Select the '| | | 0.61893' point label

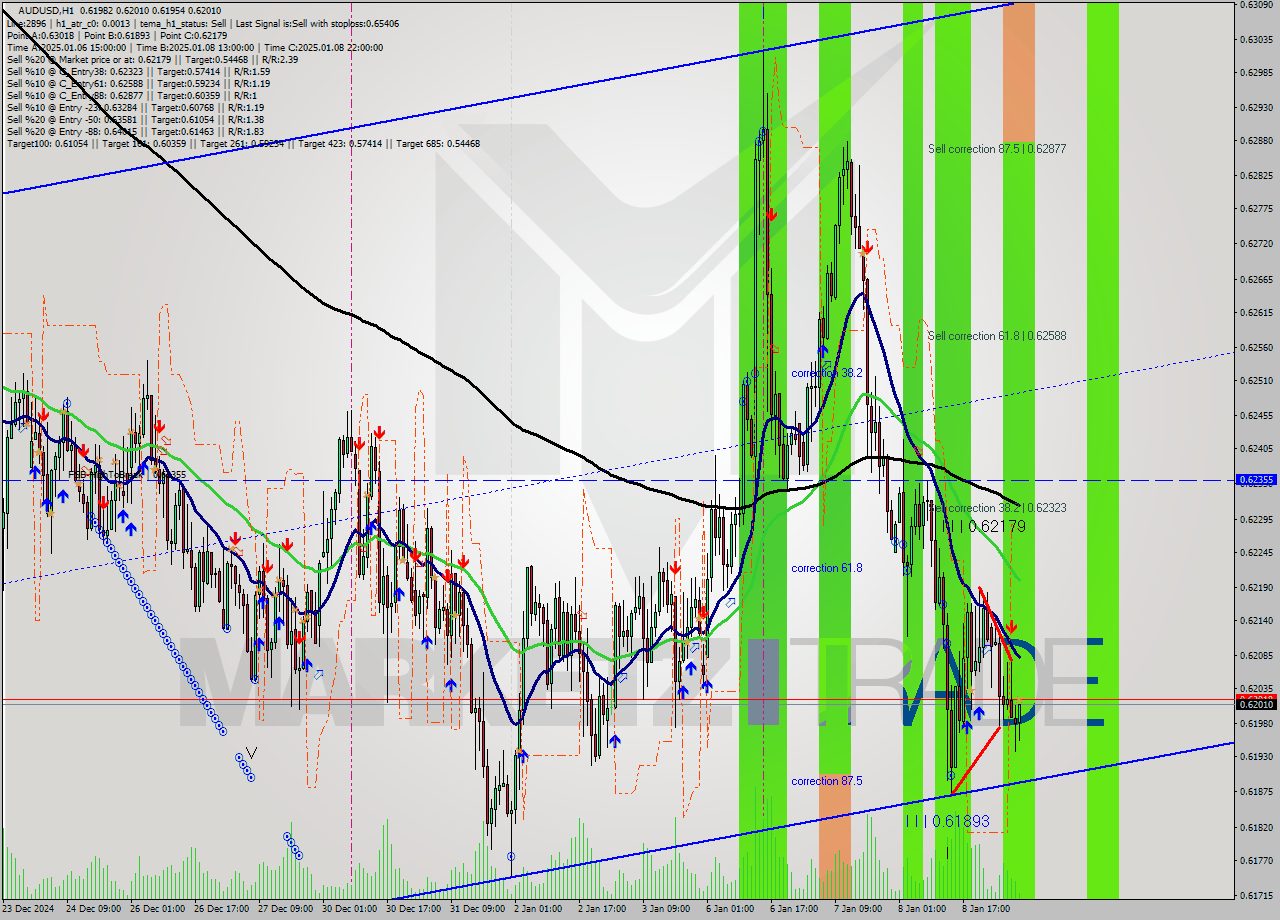[x=947, y=821]
